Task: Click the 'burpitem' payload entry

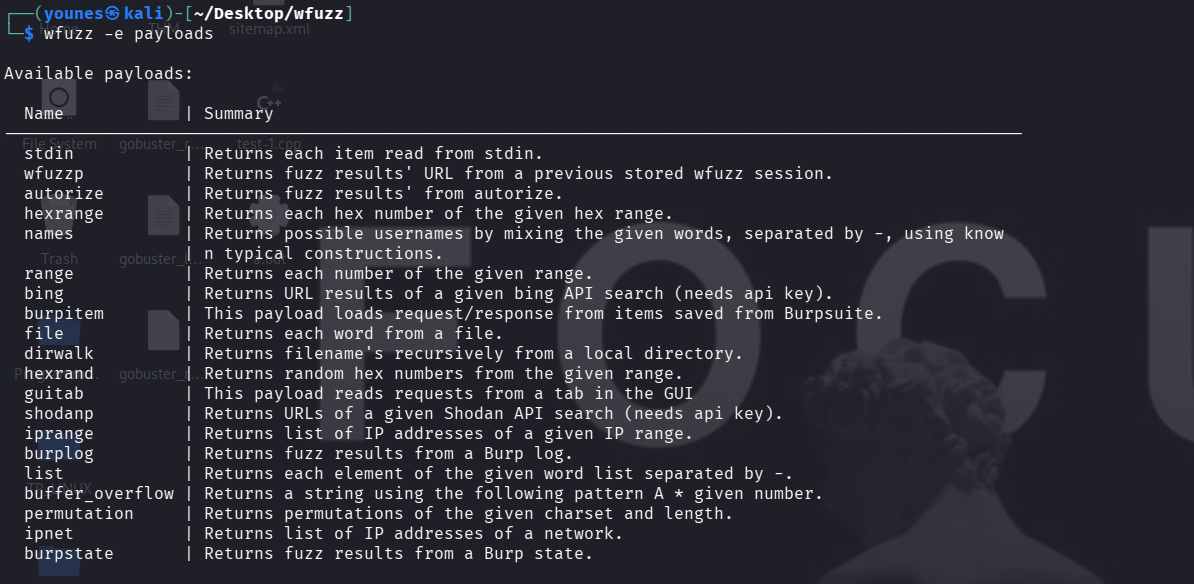Action: (64, 313)
